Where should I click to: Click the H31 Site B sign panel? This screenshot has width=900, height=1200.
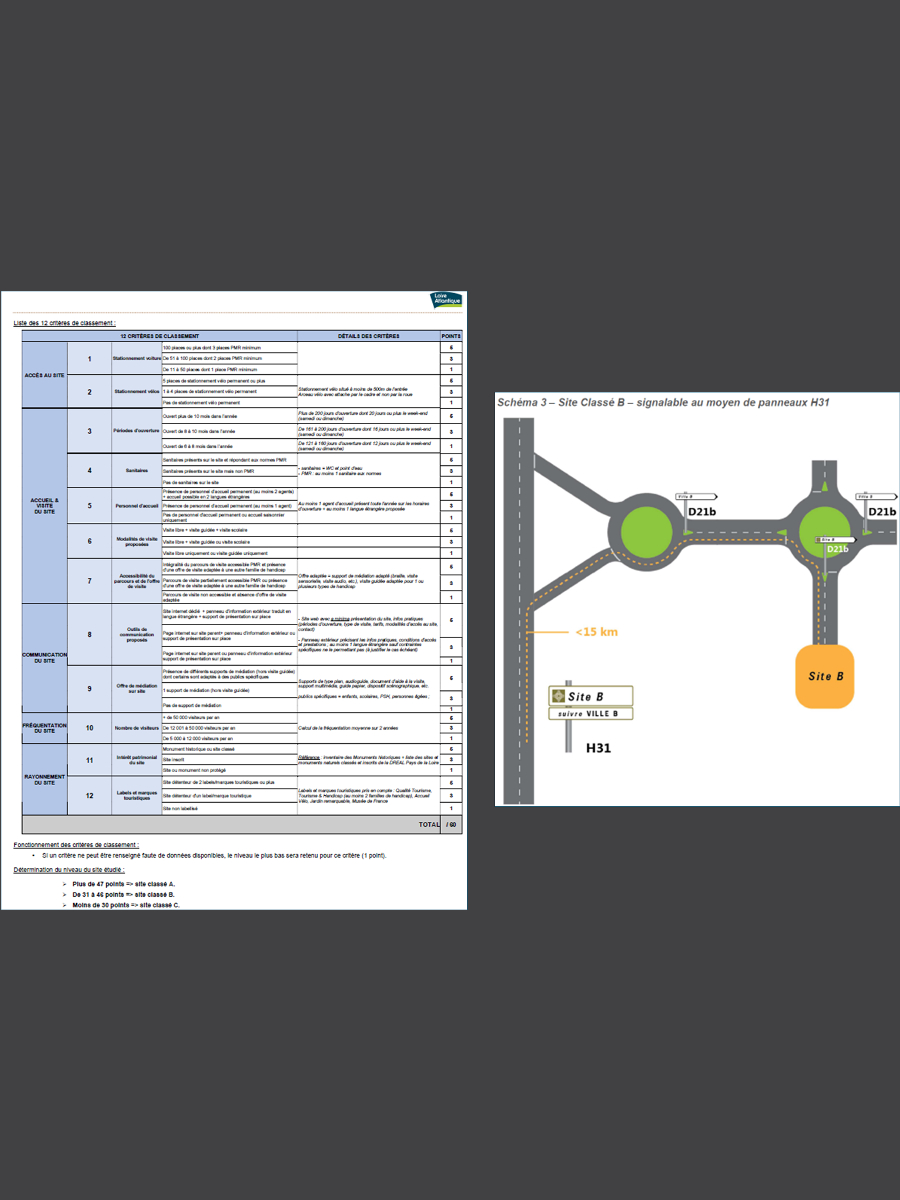click(x=590, y=696)
